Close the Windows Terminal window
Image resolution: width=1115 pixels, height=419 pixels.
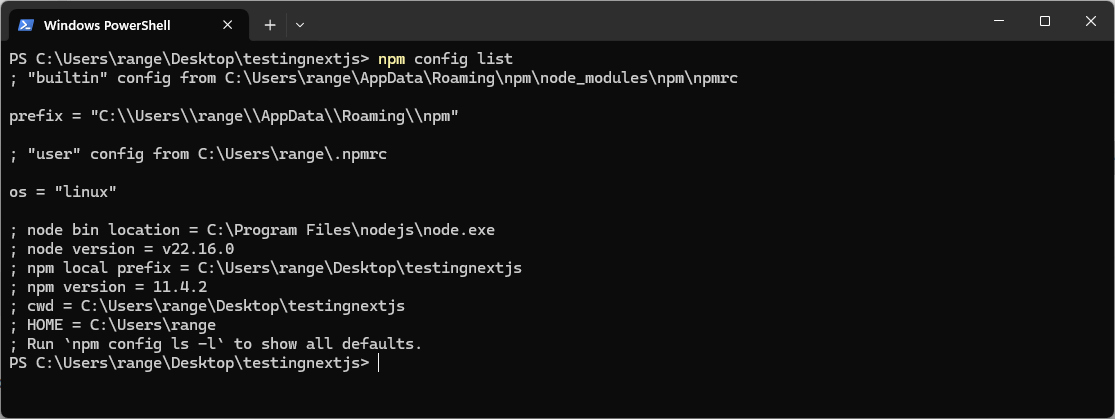pyautogui.click(x=1090, y=21)
